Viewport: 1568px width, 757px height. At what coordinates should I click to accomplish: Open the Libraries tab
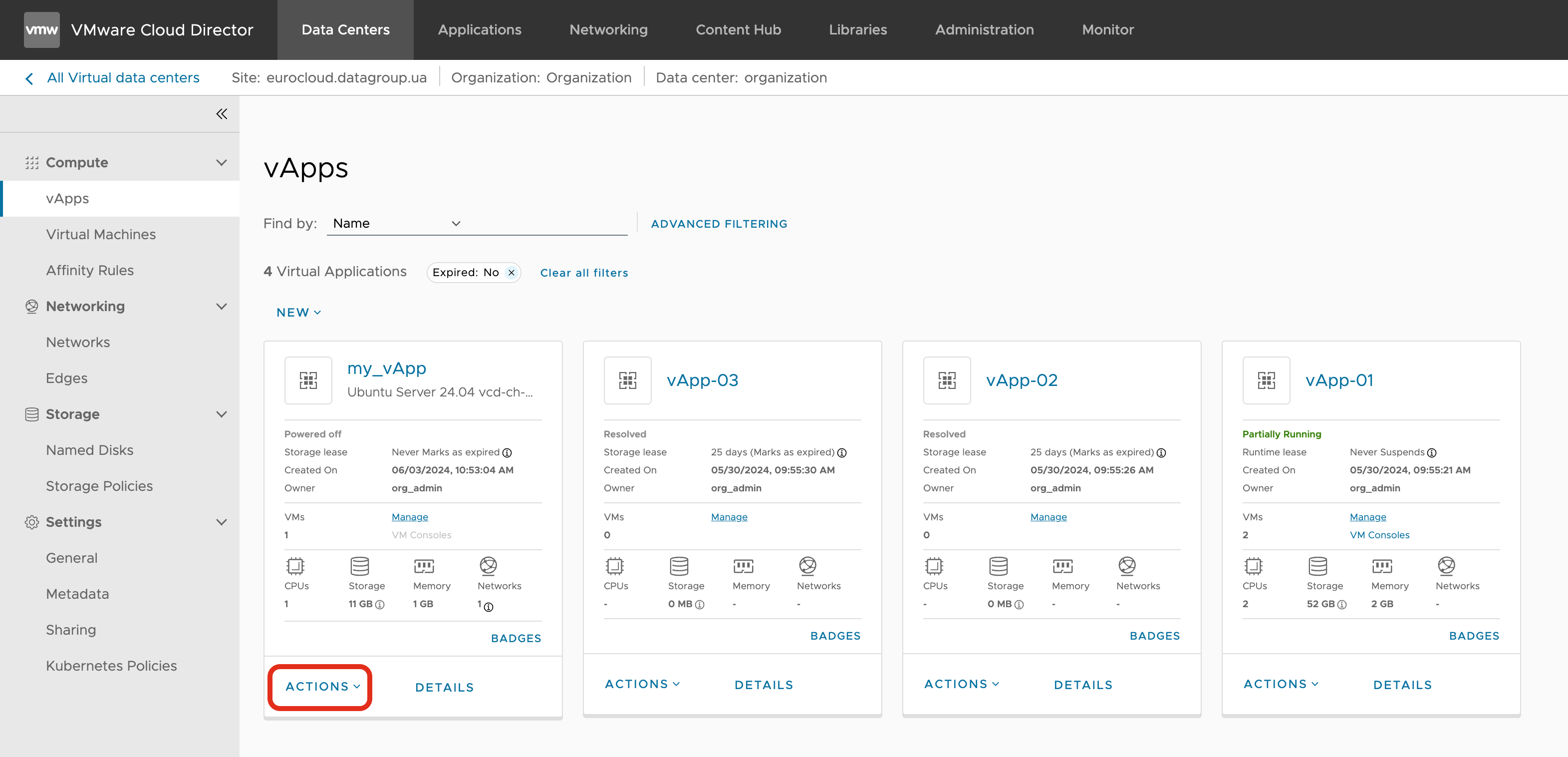pos(858,30)
